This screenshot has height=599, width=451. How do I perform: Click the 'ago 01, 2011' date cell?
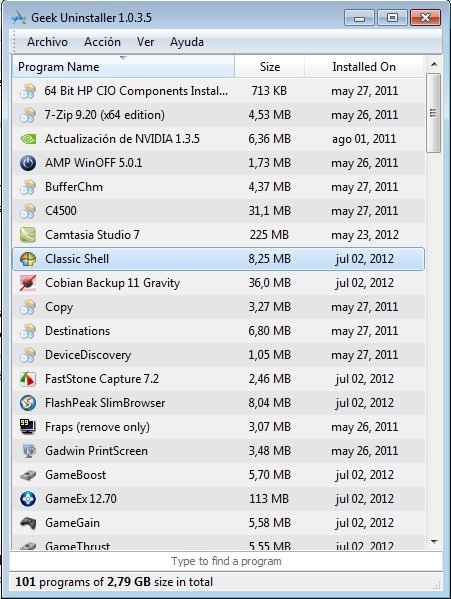364,139
